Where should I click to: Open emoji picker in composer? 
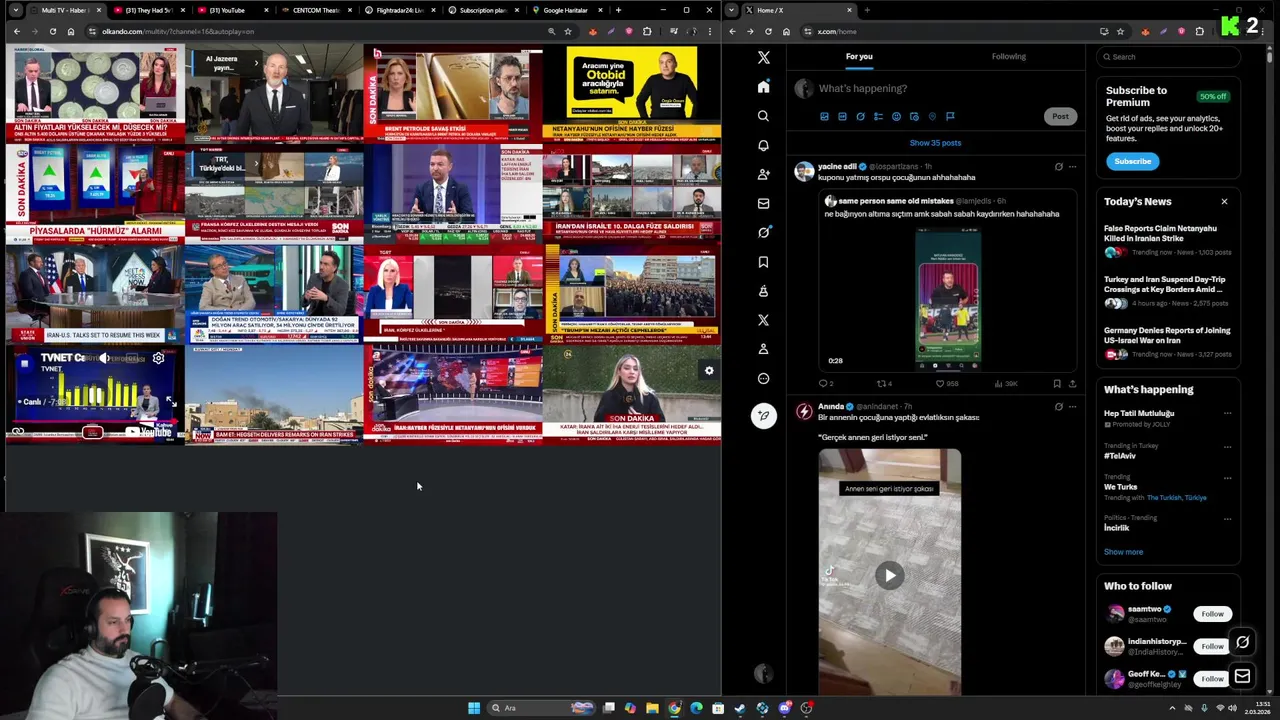[x=896, y=116]
